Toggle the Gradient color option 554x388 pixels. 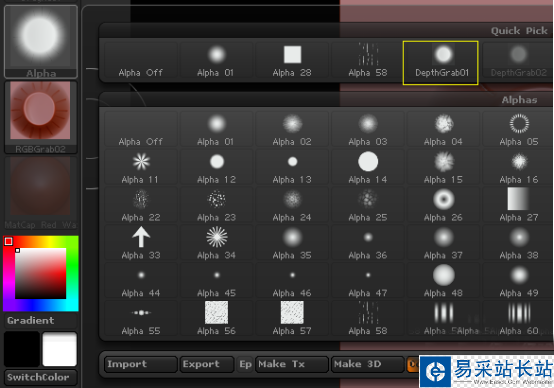(41, 321)
